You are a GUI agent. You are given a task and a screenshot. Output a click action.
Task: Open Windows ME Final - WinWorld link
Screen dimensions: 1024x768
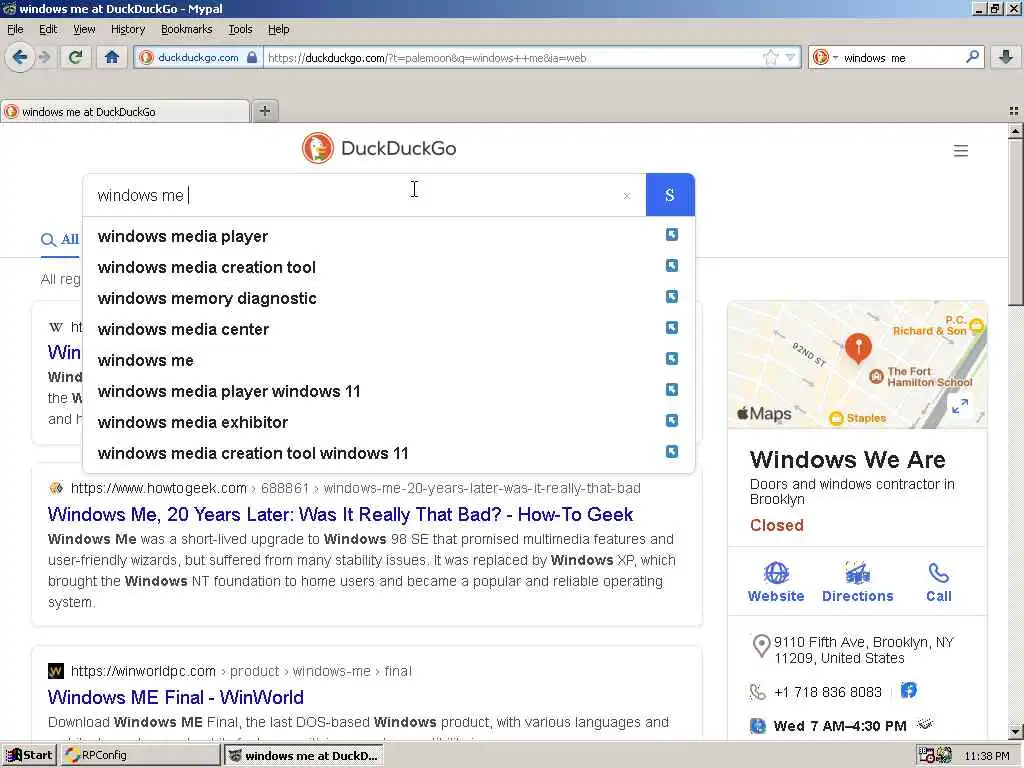(x=176, y=697)
